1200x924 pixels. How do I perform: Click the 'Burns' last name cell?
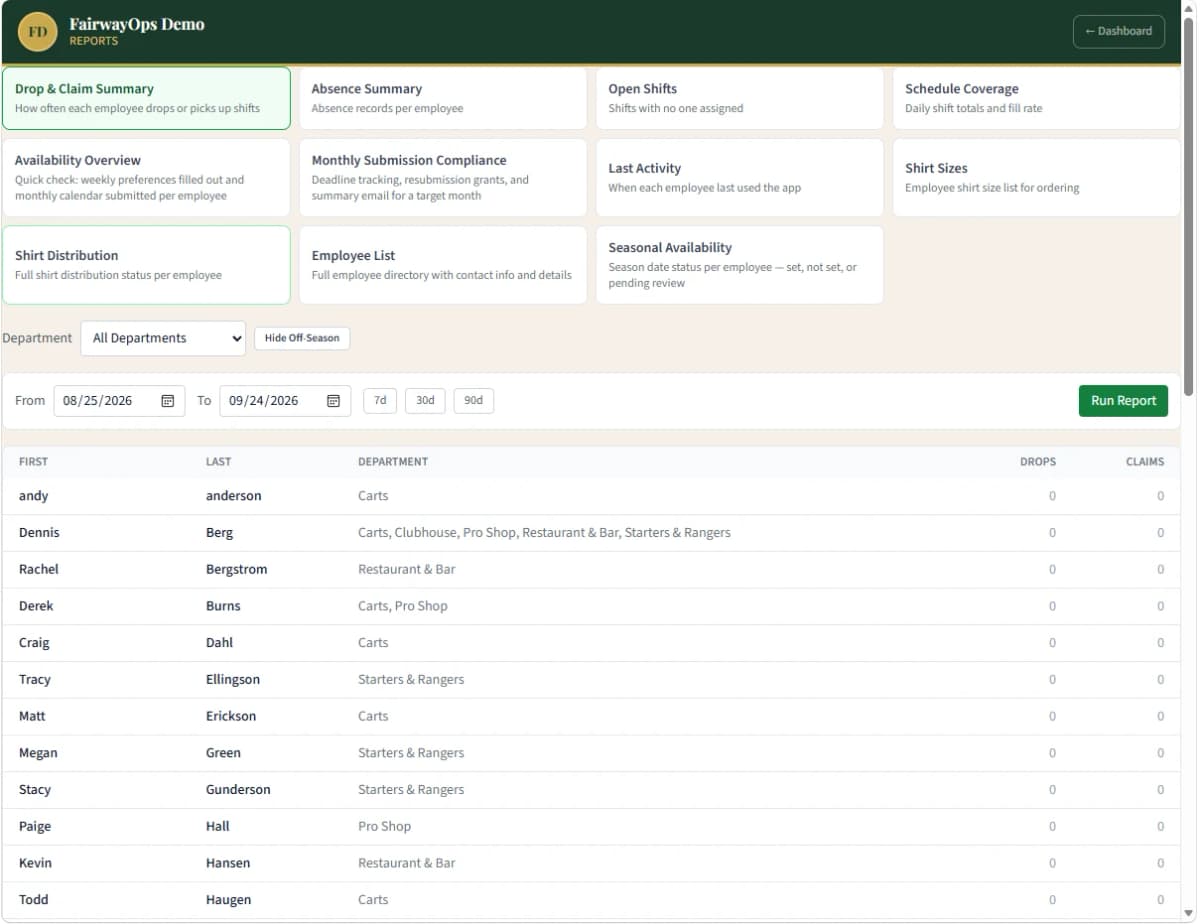pyautogui.click(x=223, y=606)
